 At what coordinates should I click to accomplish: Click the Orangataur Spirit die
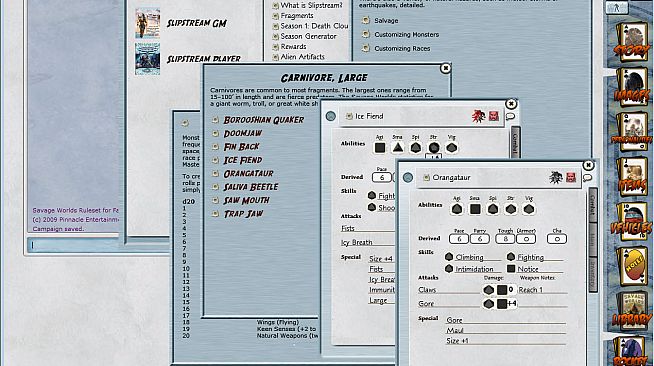pos(493,209)
